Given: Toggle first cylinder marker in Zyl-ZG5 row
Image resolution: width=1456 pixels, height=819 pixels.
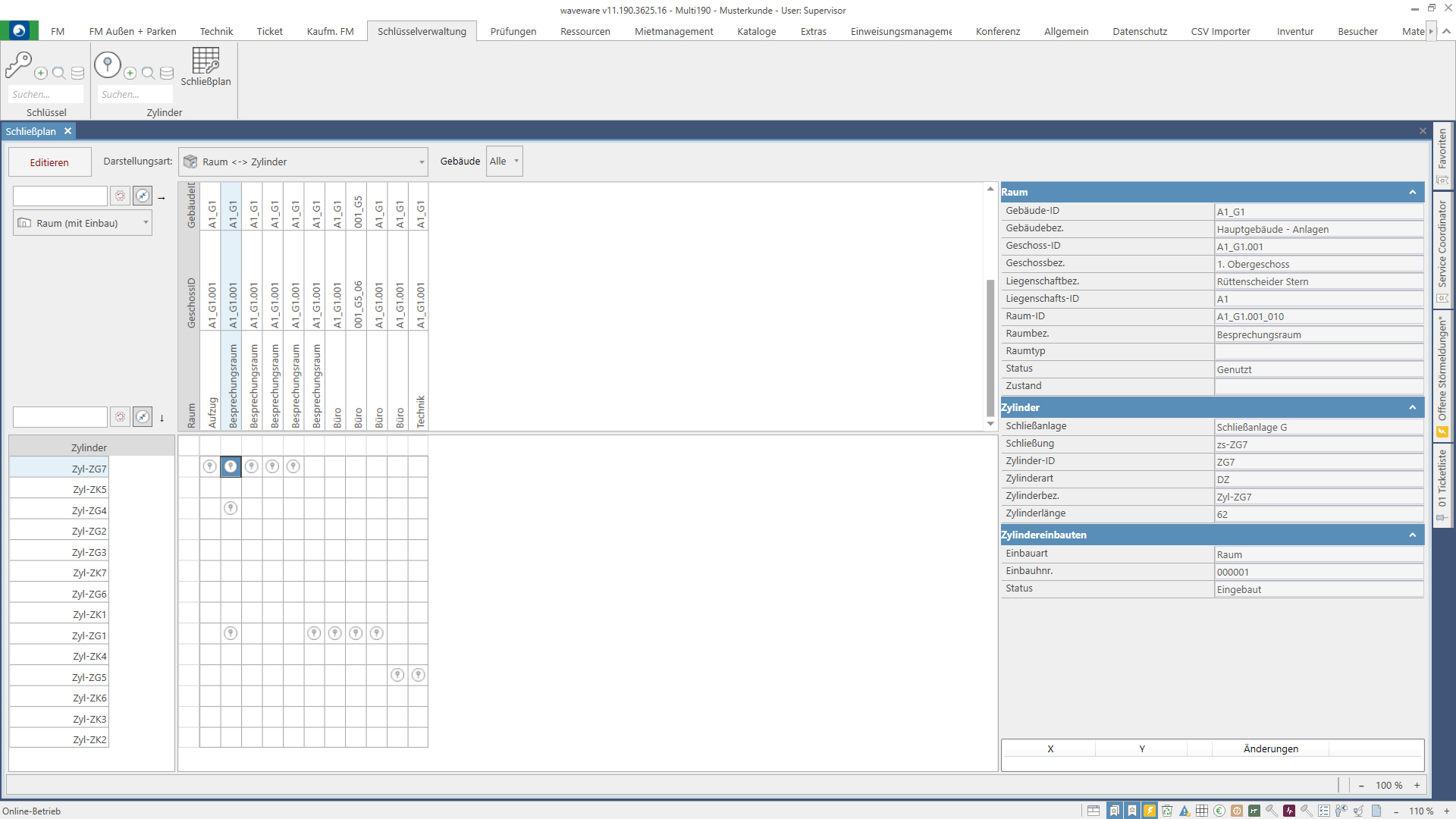Looking at the screenshot, I should (x=397, y=675).
